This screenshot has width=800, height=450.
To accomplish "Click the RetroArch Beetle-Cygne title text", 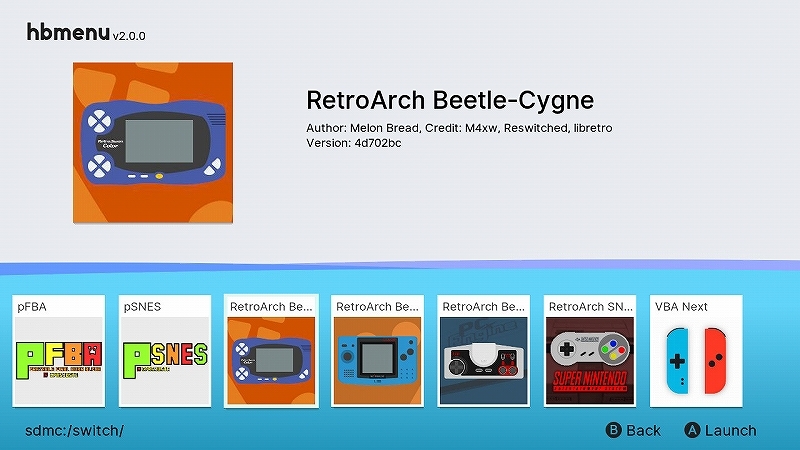I will click(x=450, y=100).
